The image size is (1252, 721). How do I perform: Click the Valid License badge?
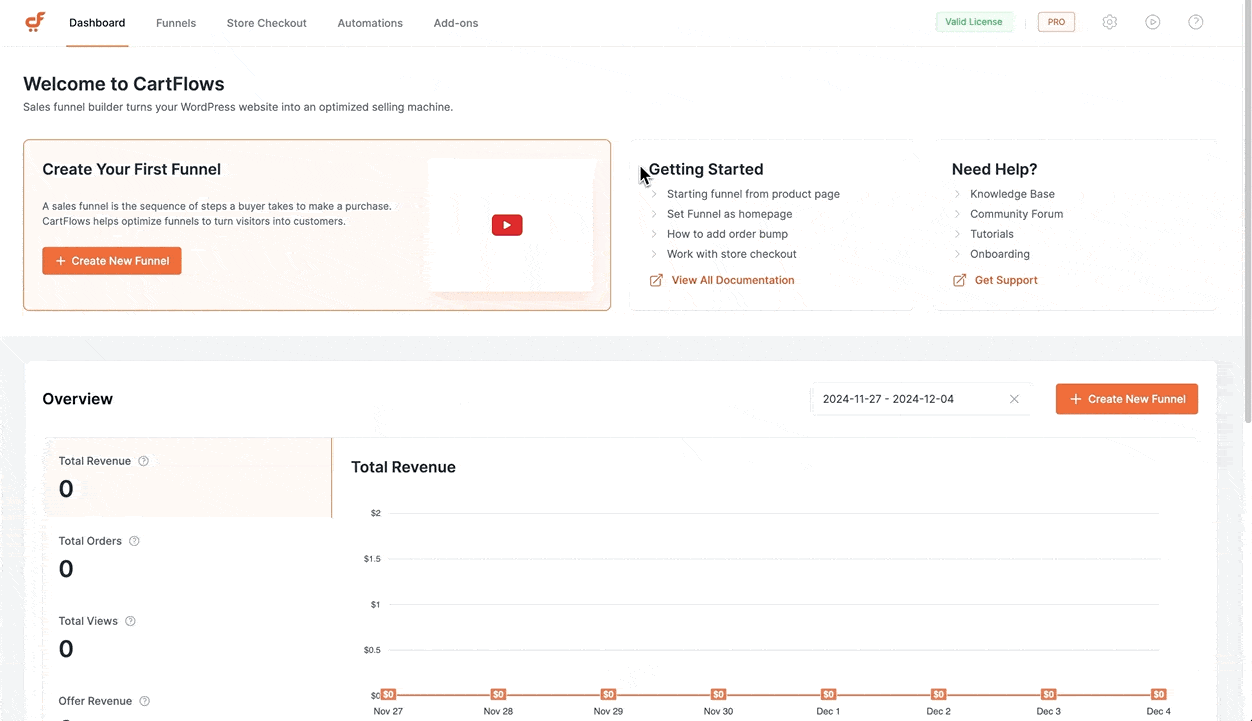(974, 22)
